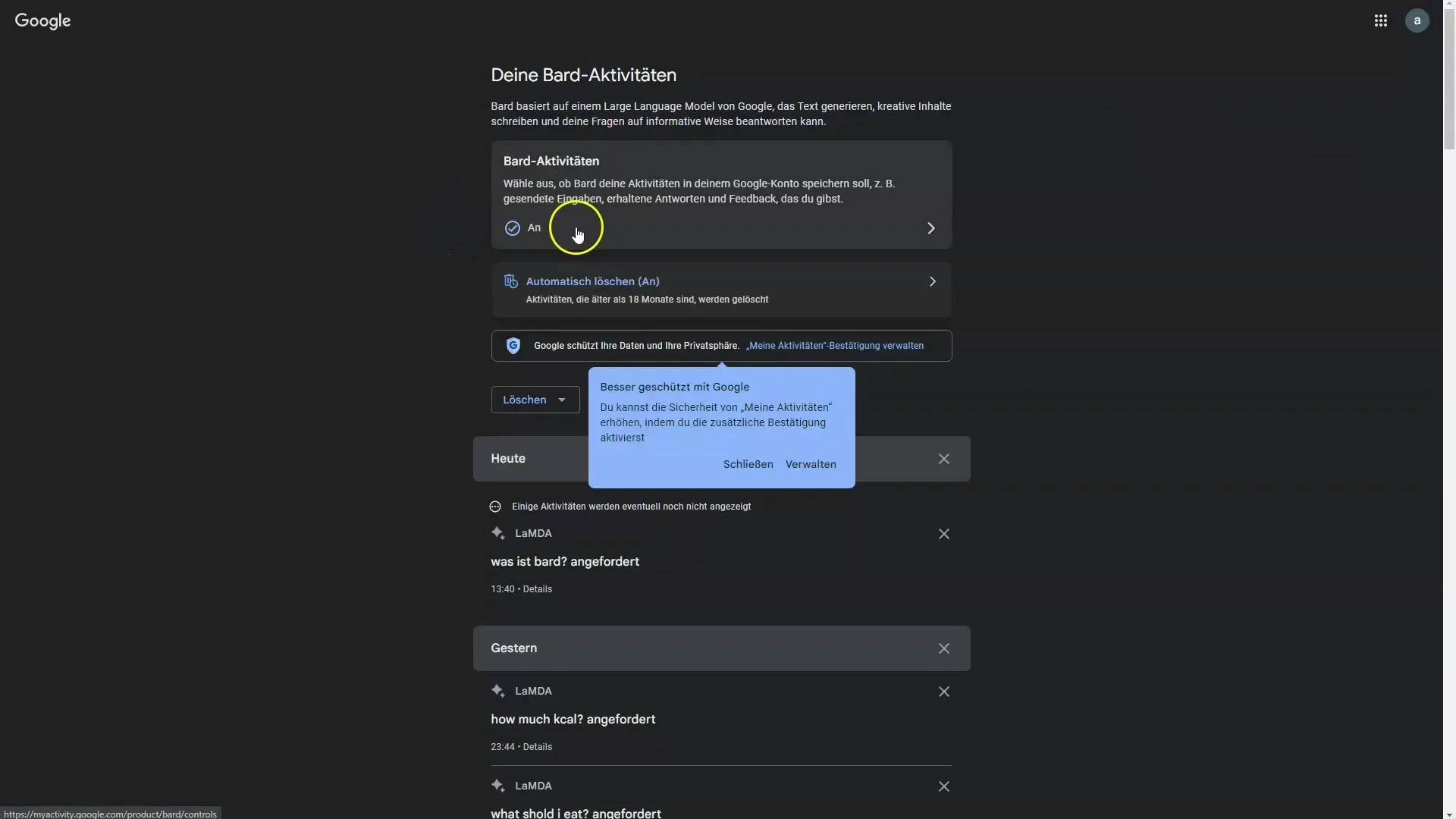This screenshot has width=1456, height=819.
Task: Delete the 'was ist bard?' activity
Action: click(x=943, y=534)
